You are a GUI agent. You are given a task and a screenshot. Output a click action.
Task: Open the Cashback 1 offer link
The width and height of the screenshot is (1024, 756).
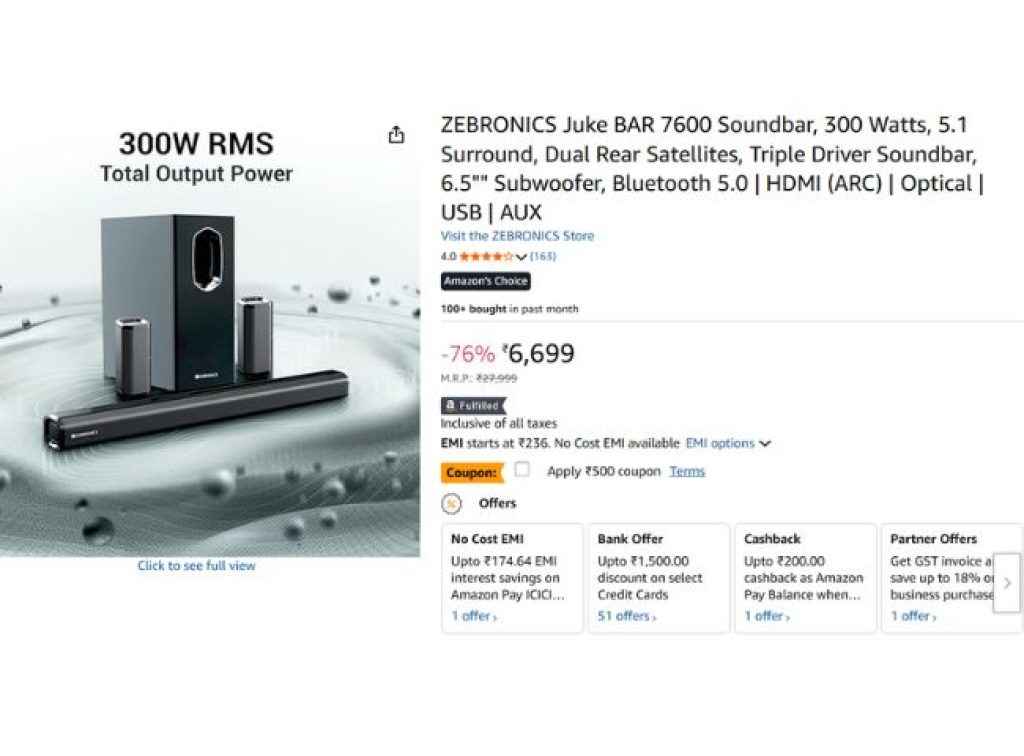click(x=767, y=616)
